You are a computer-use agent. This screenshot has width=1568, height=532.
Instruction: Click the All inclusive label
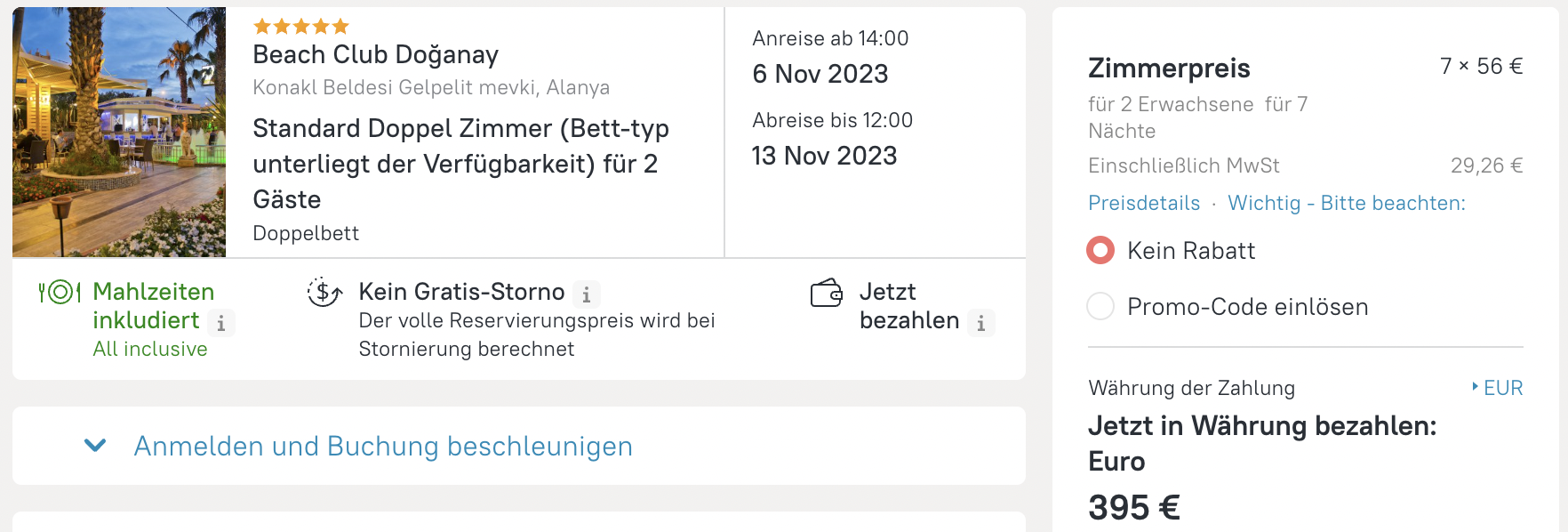coord(150,349)
